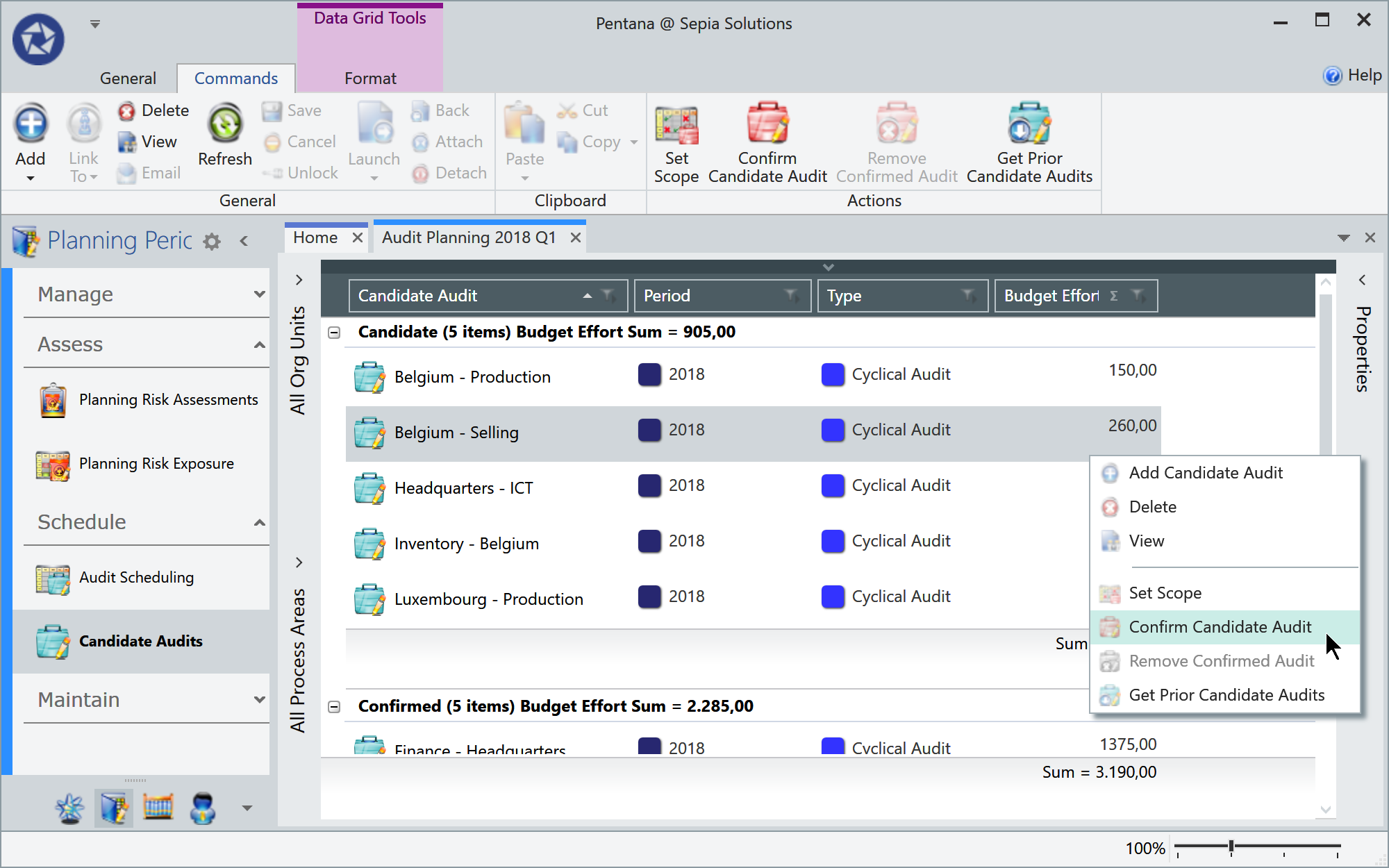Select the Attach icon
1389x868 pixels.
(x=421, y=142)
